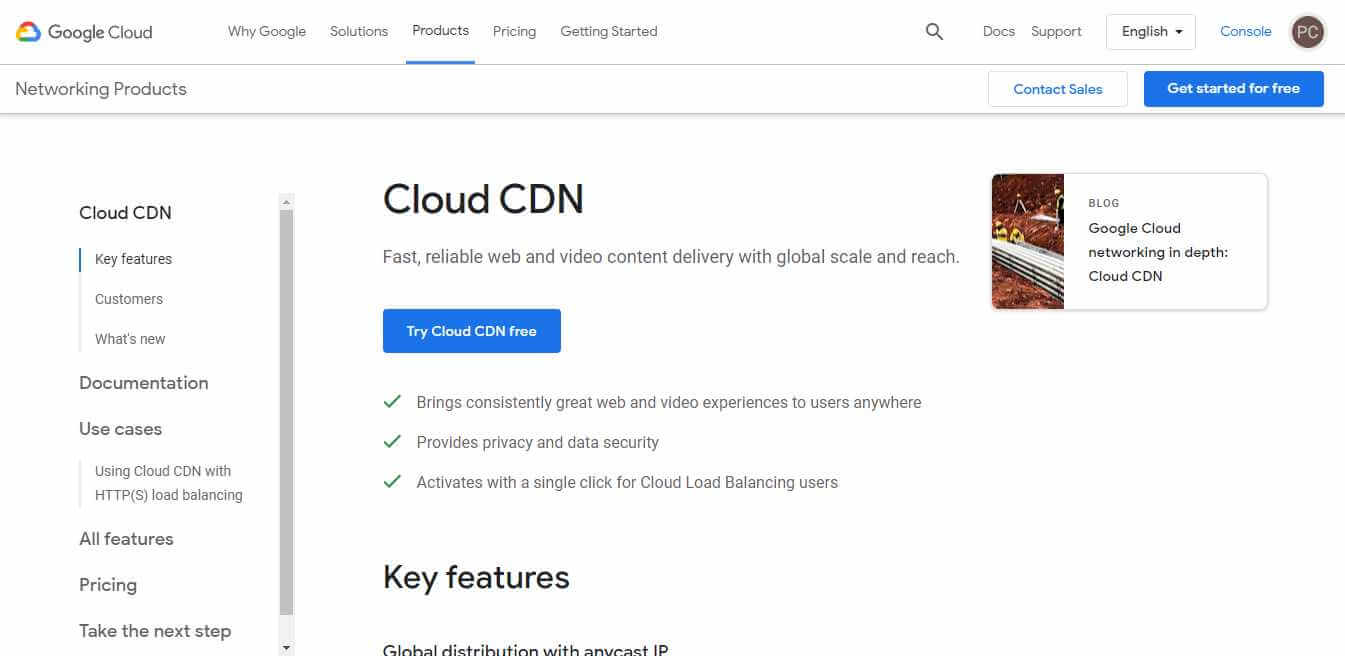Screen dimensions: 1345x656
Task: Open Documentation section in sidebar
Action: pos(144,383)
